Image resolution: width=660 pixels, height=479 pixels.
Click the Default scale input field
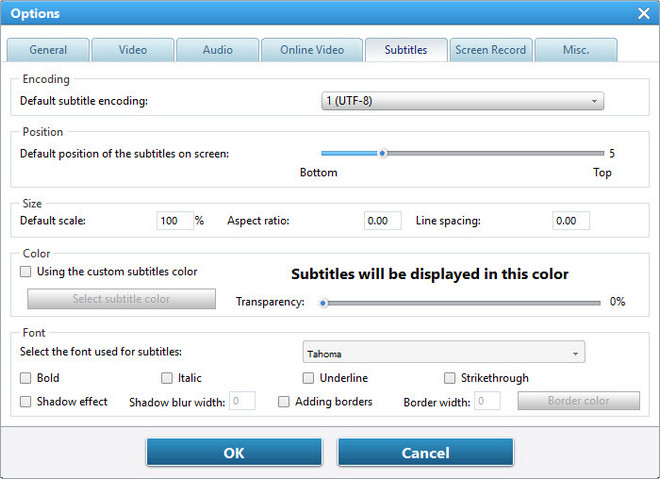(174, 221)
